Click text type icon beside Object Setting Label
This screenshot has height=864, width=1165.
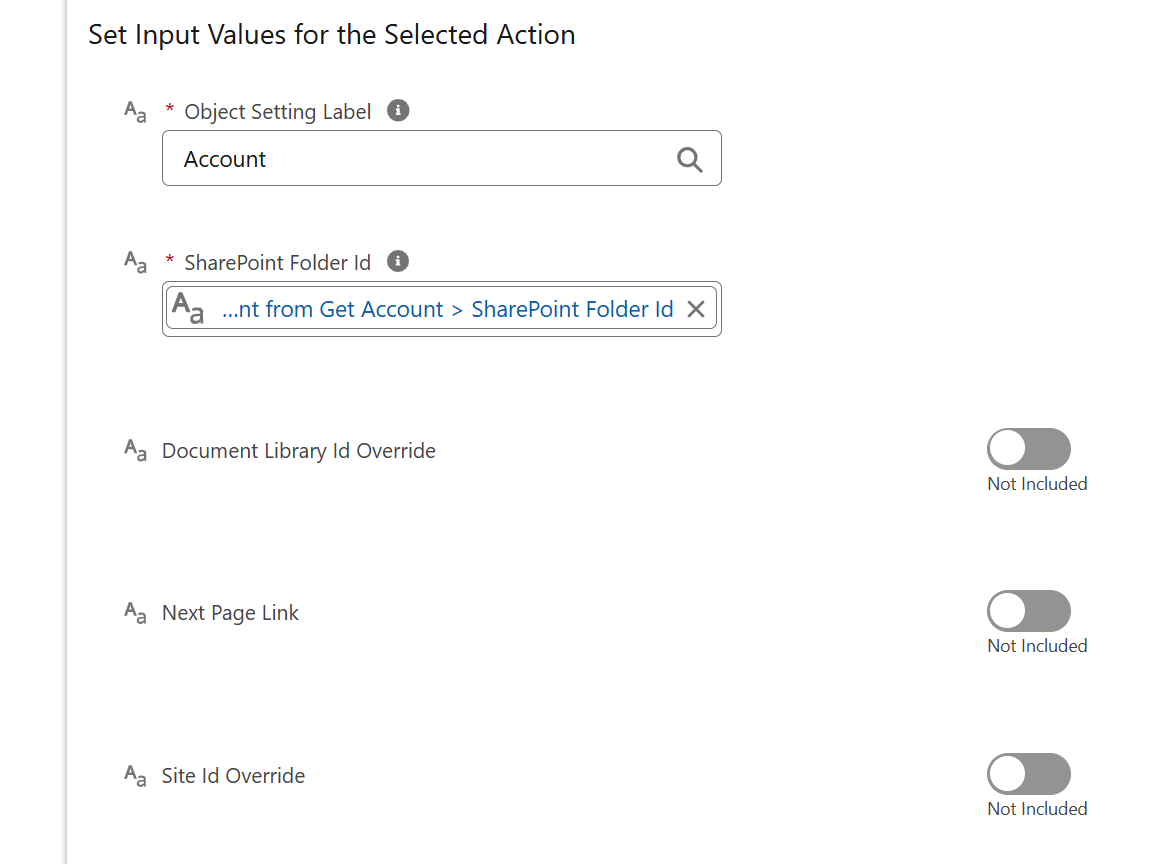[x=135, y=112]
